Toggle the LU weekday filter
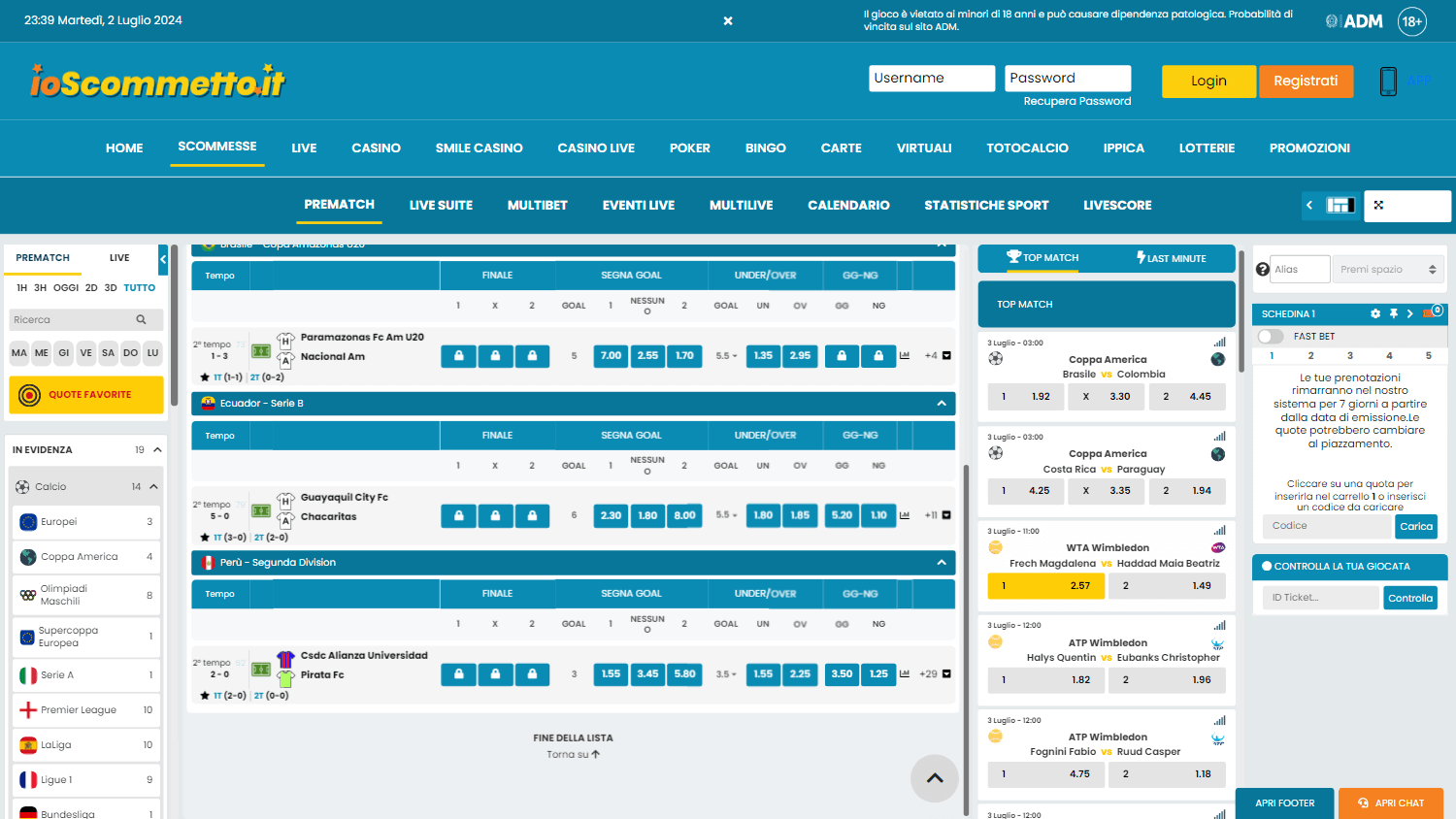The image size is (1456, 819). pyautogui.click(x=152, y=352)
